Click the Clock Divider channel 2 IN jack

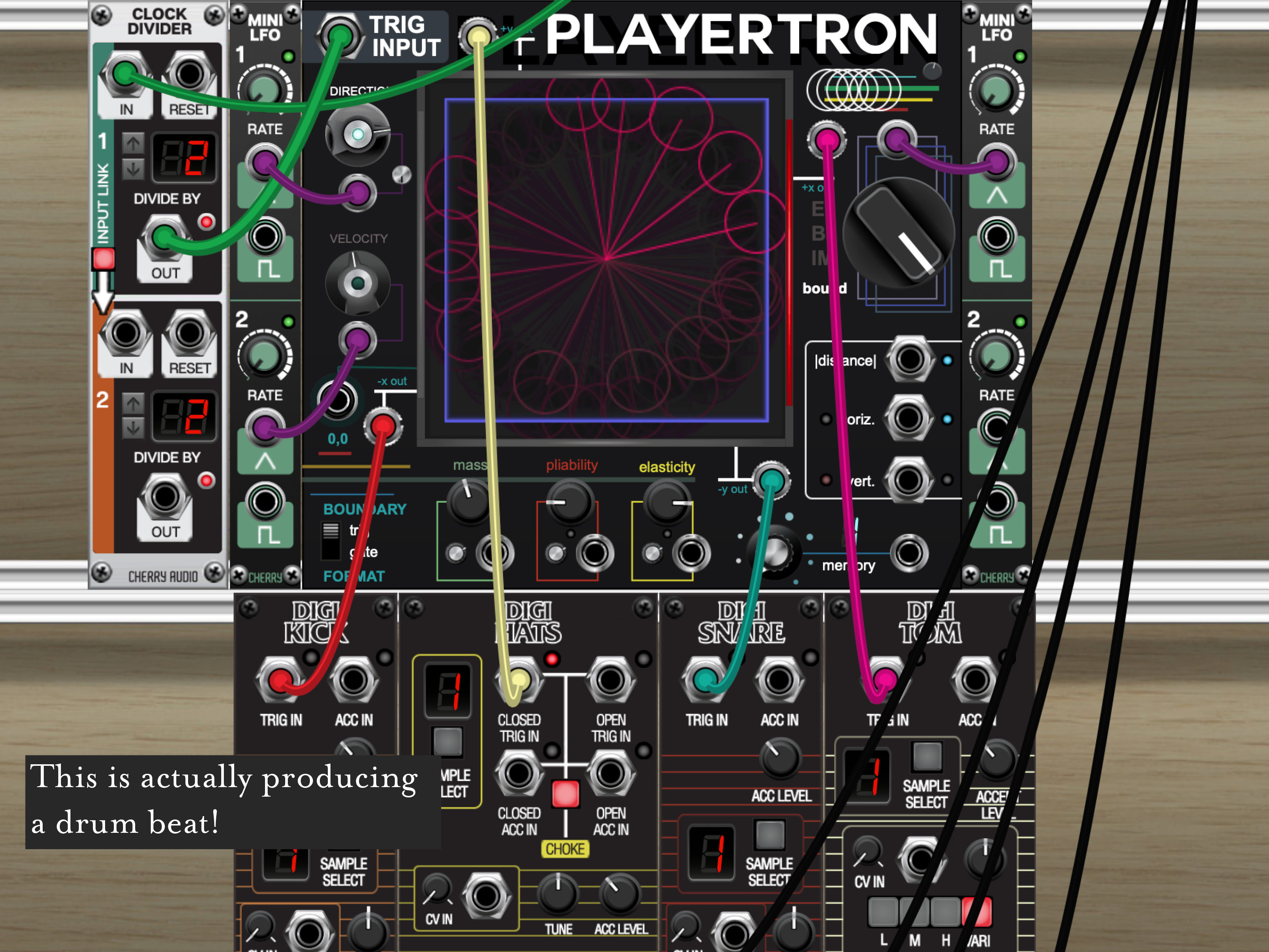(126, 333)
